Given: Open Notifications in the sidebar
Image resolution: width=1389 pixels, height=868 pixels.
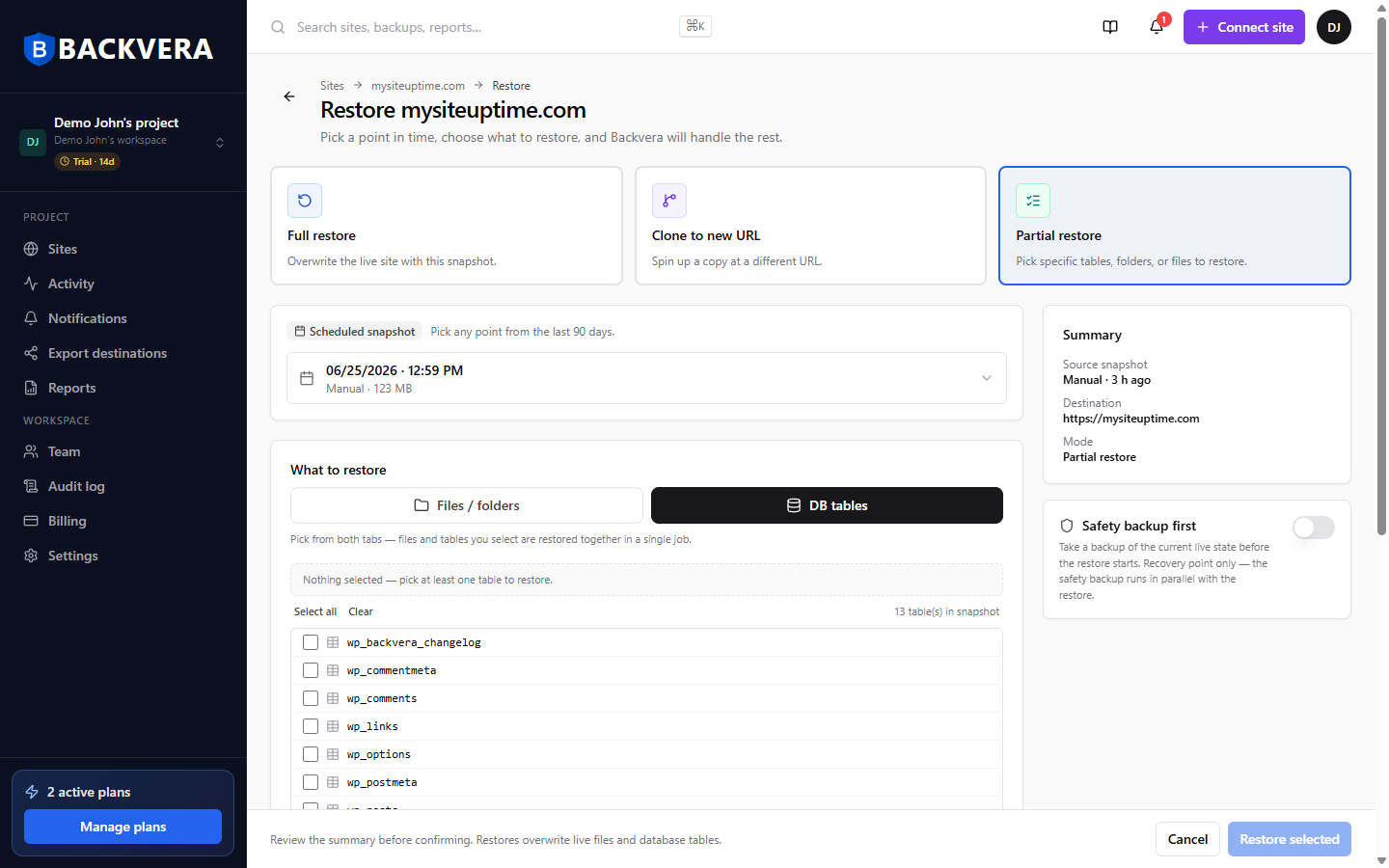Looking at the screenshot, I should [x=123, y=318].
